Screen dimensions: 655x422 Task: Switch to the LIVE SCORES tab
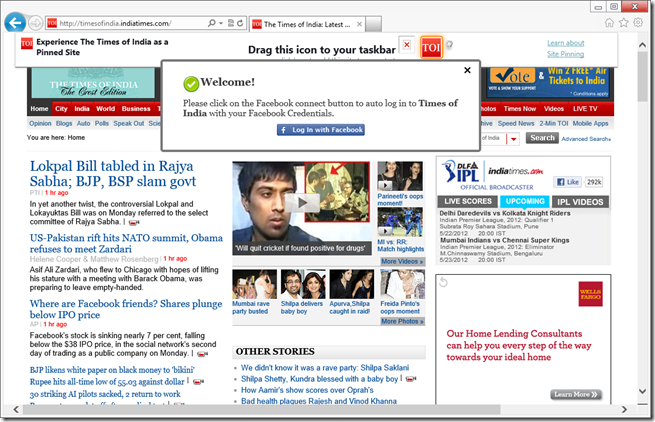tap(467, 201)
